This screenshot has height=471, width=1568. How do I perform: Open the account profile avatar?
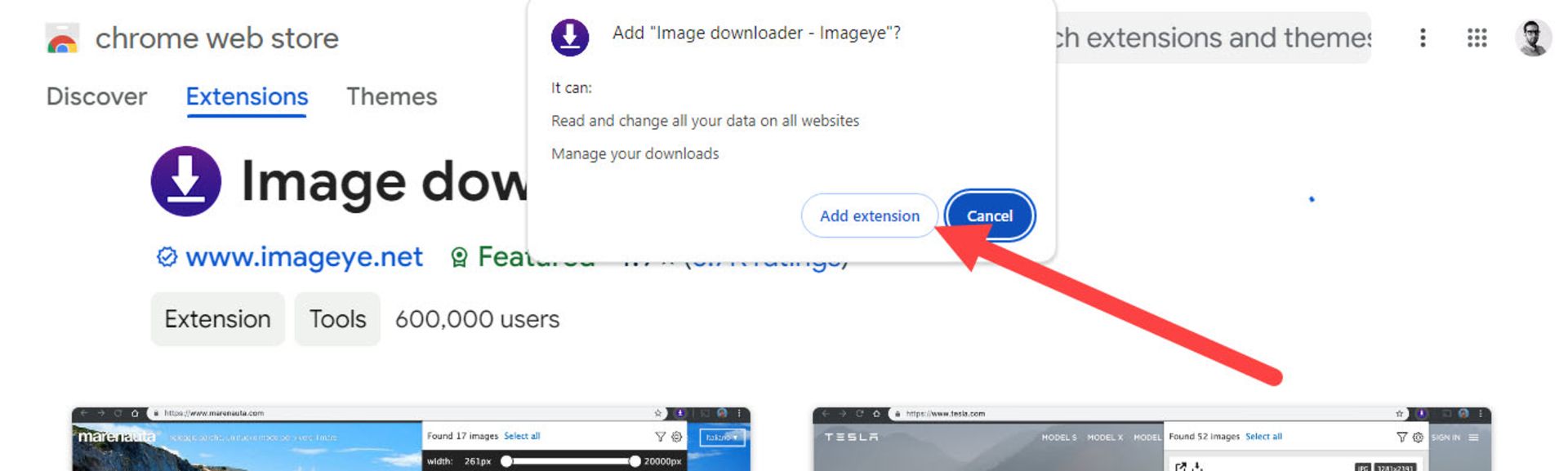point(1533,38)
